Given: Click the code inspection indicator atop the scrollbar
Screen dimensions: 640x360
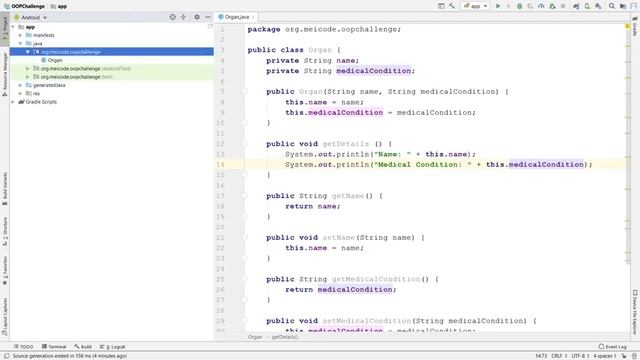Looking at the screenshot, I should [x=627, y=27].
